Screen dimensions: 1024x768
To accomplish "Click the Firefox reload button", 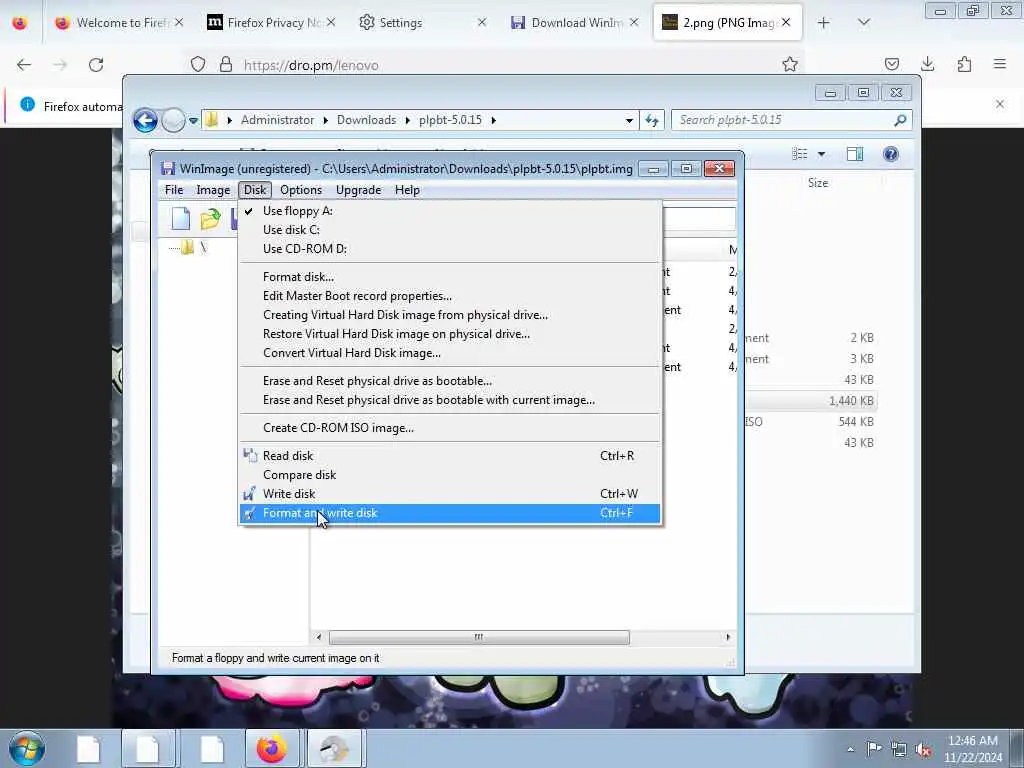I will (x=96, y=65).
